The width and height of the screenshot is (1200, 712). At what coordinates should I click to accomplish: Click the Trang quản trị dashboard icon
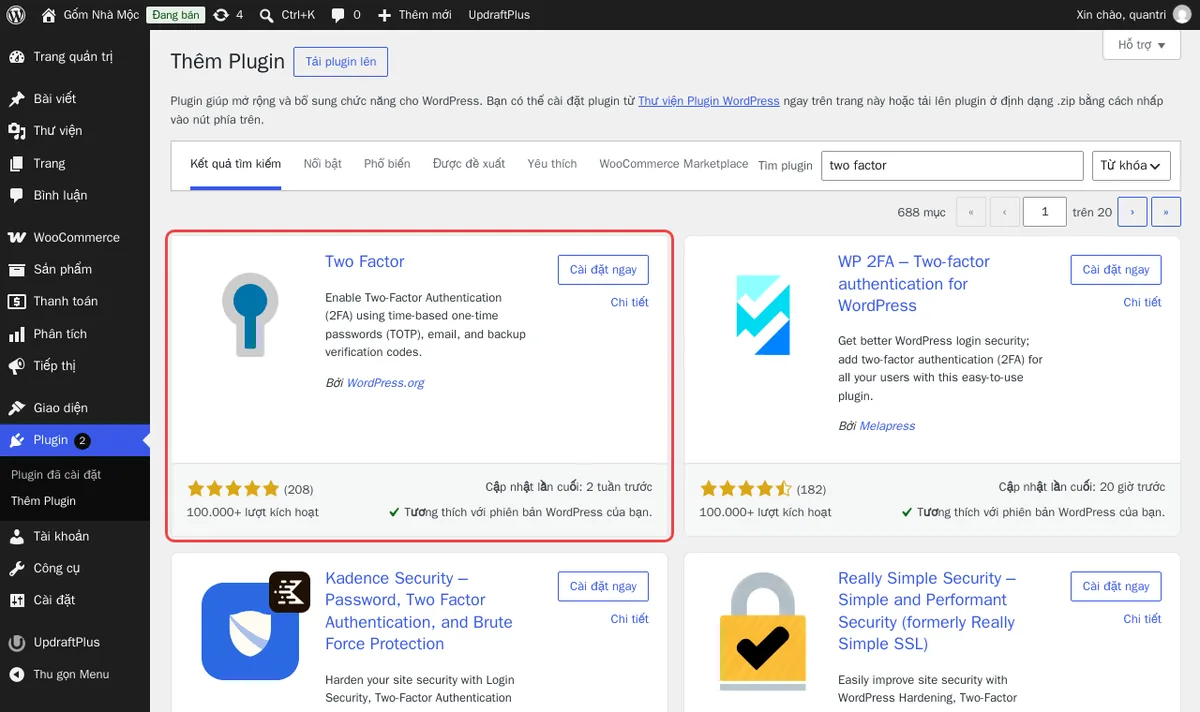(17, 57)
